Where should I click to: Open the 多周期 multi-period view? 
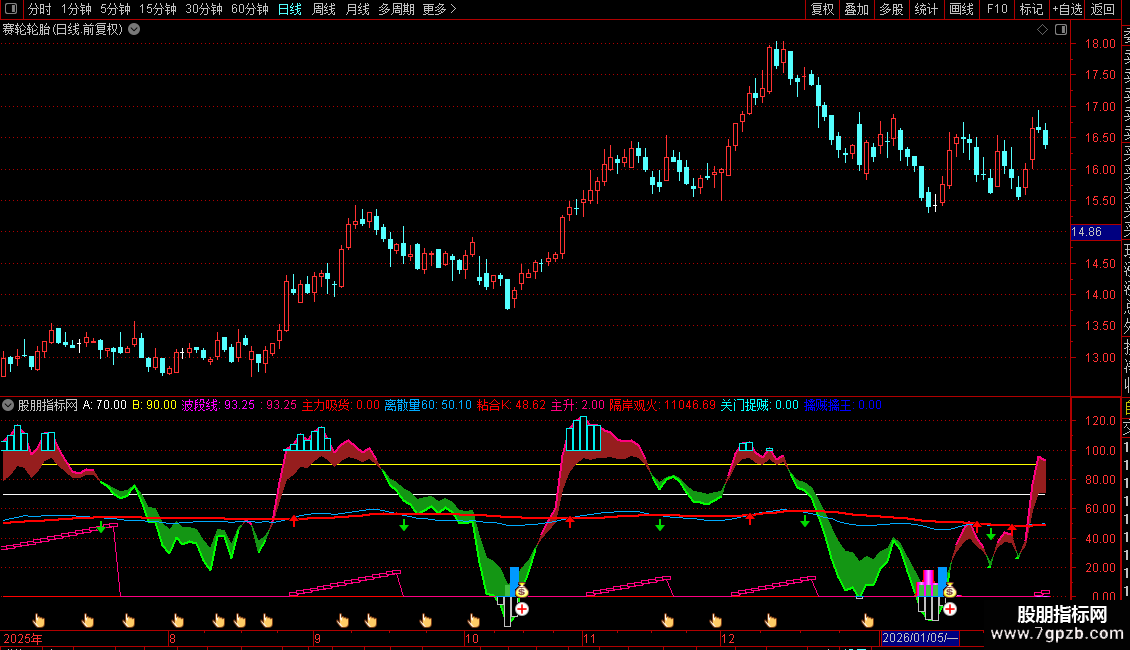point(396,9)
